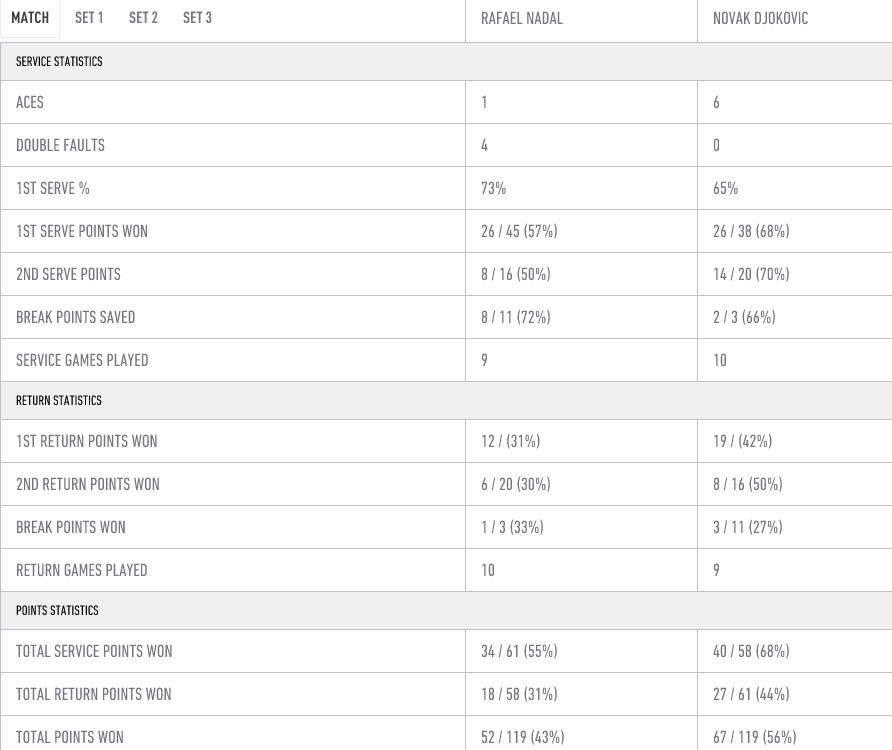Click the Break Points Won row label
Image resolution: width=892 pixels, height=750 pixels.
(x=71, y=528)
